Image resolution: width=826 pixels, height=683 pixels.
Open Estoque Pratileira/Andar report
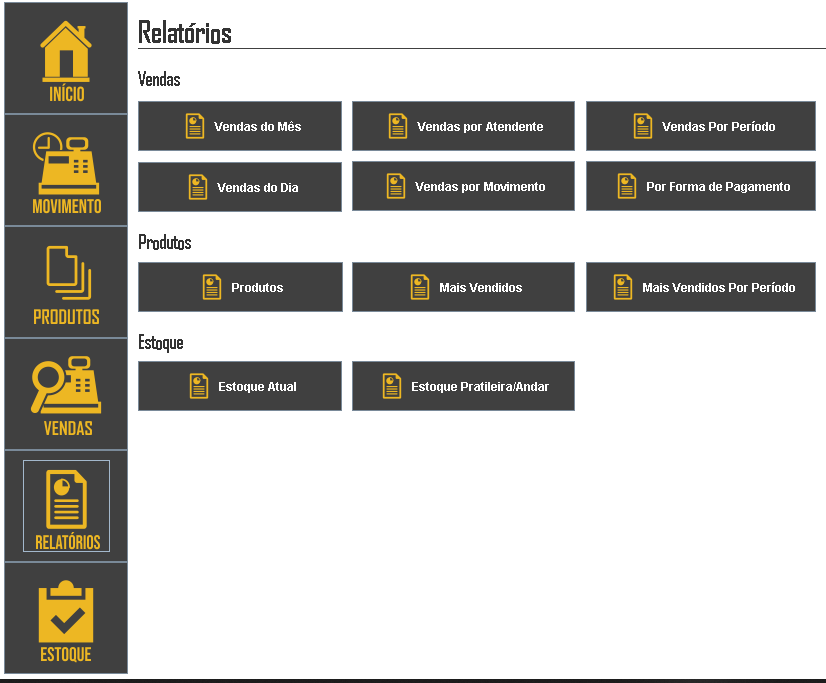463,386
